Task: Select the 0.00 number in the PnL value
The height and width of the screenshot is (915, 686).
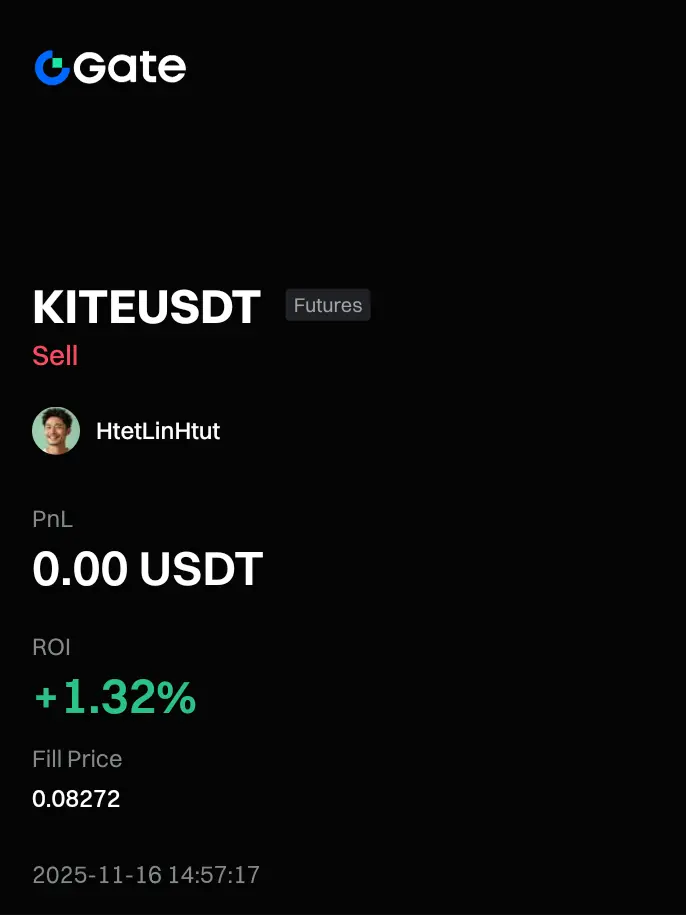Action: (x=80, y=568)
